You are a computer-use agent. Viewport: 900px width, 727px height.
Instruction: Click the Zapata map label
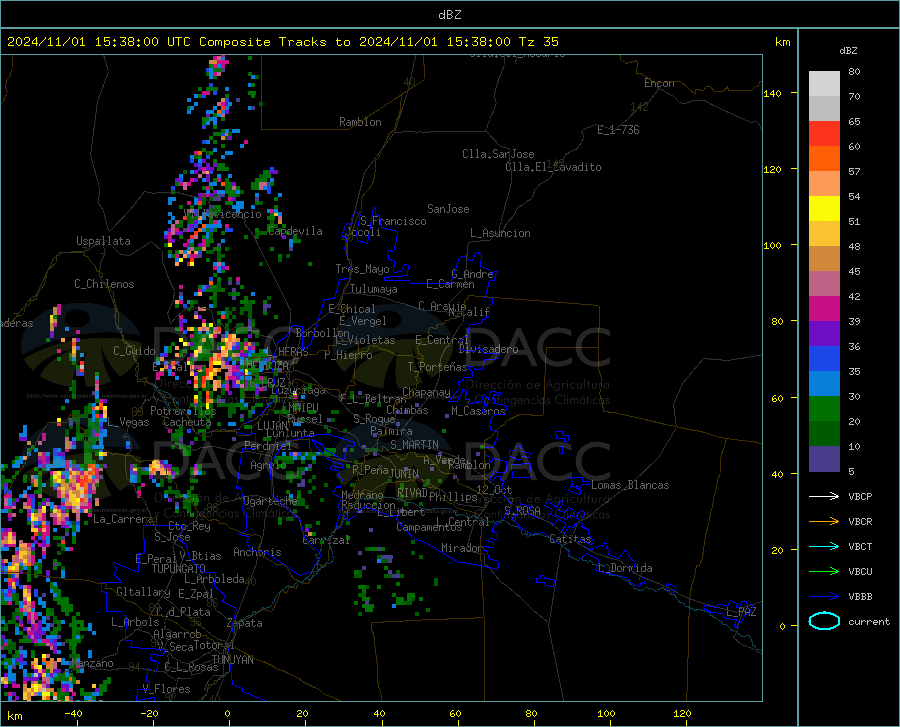[245, 623]
